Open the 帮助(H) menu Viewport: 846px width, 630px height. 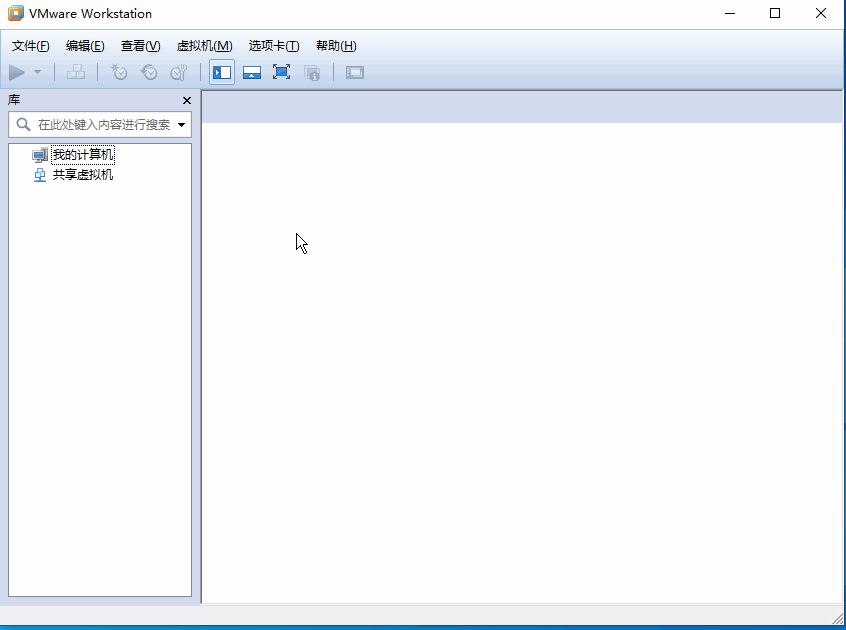click(336, 46)
